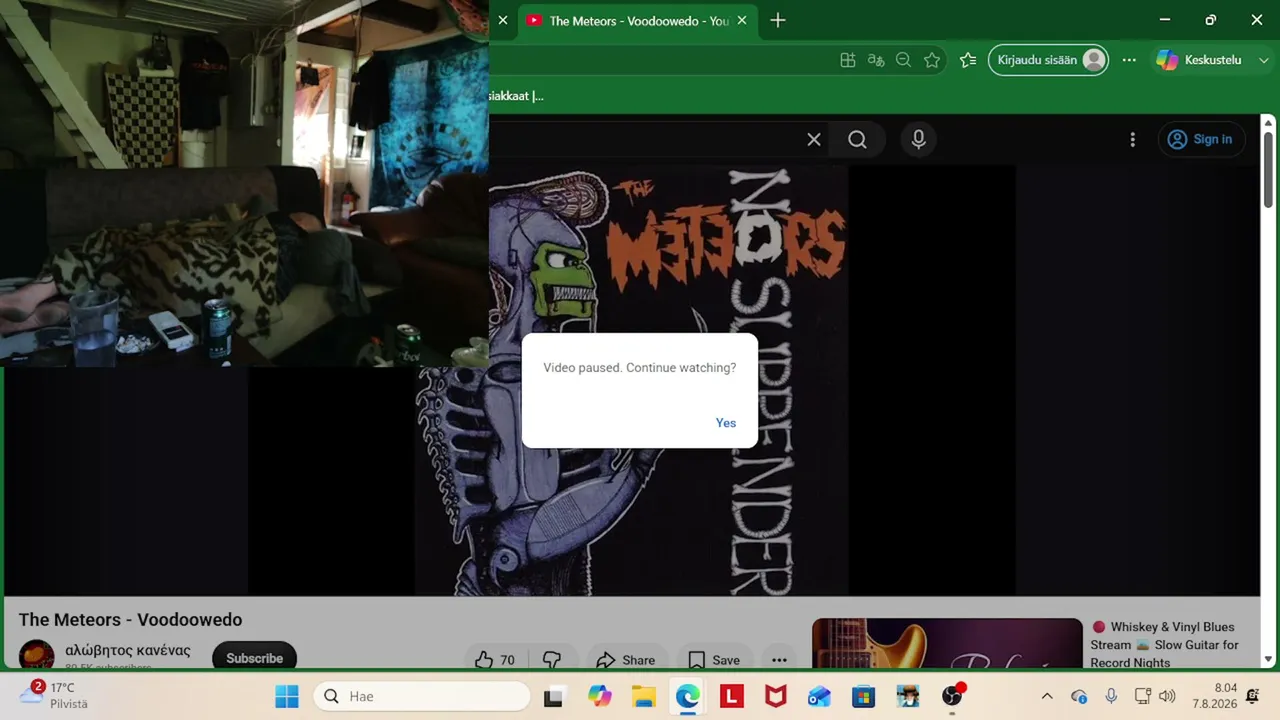The image size is (1280, 720).
Task: Clear the YouTube search box
Action: (814, 140)
